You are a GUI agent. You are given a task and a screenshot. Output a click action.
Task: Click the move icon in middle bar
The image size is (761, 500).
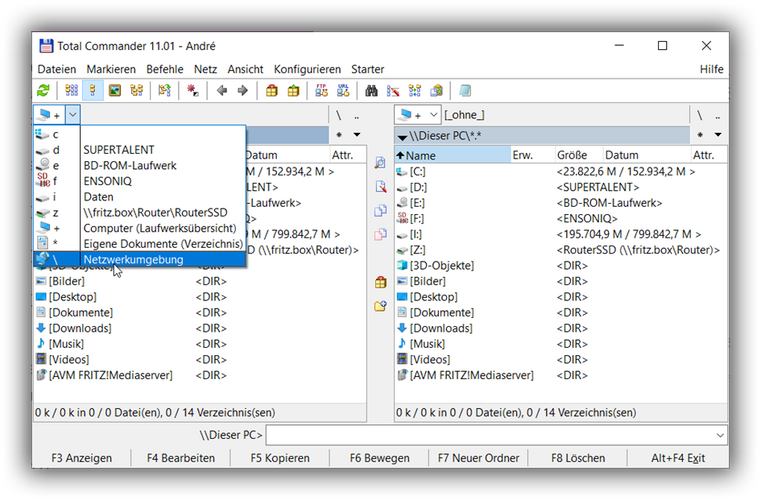(x=380, y=234)
